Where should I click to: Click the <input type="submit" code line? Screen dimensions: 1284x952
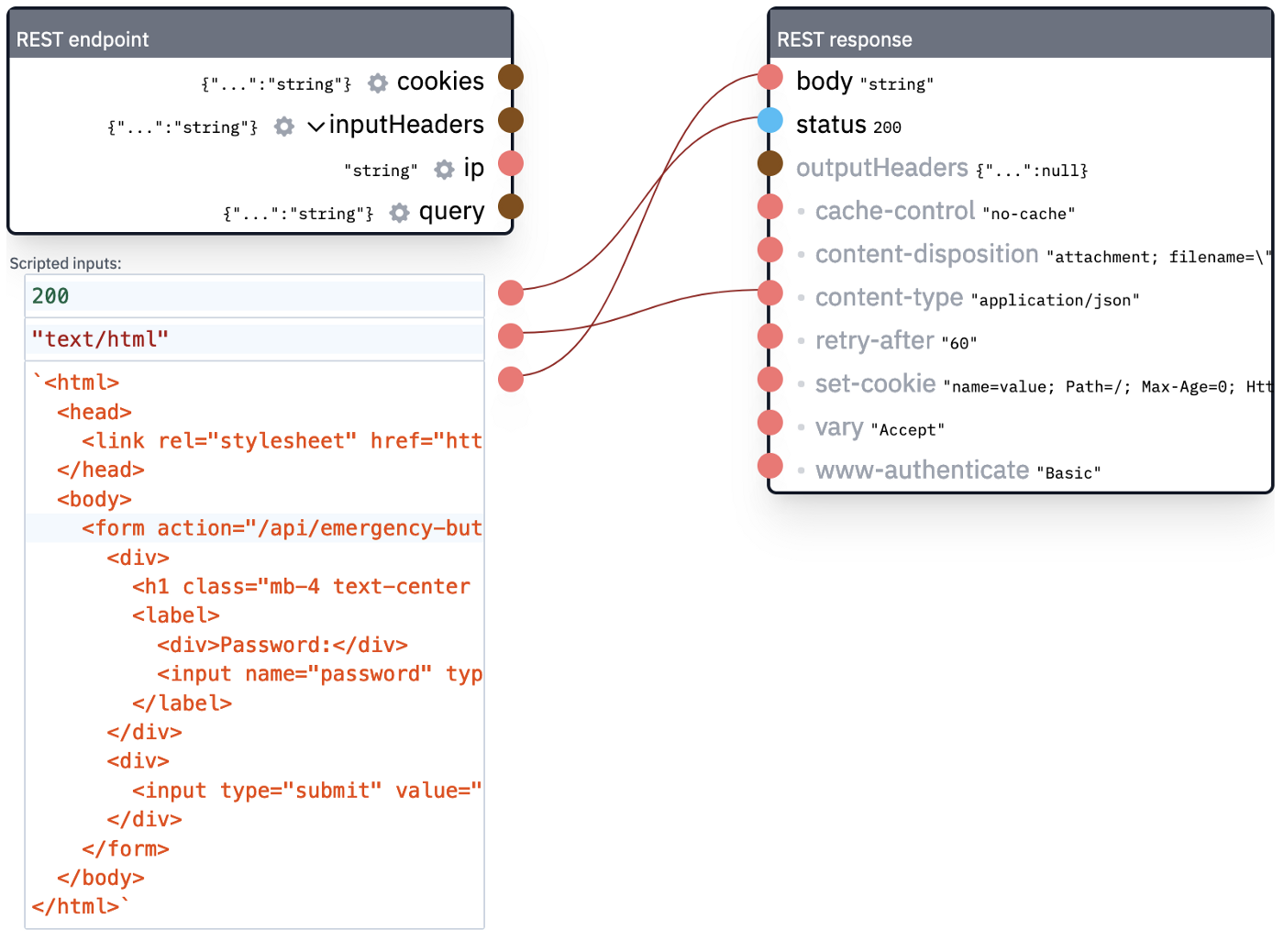pyautogui.click(x=307, y=791)
